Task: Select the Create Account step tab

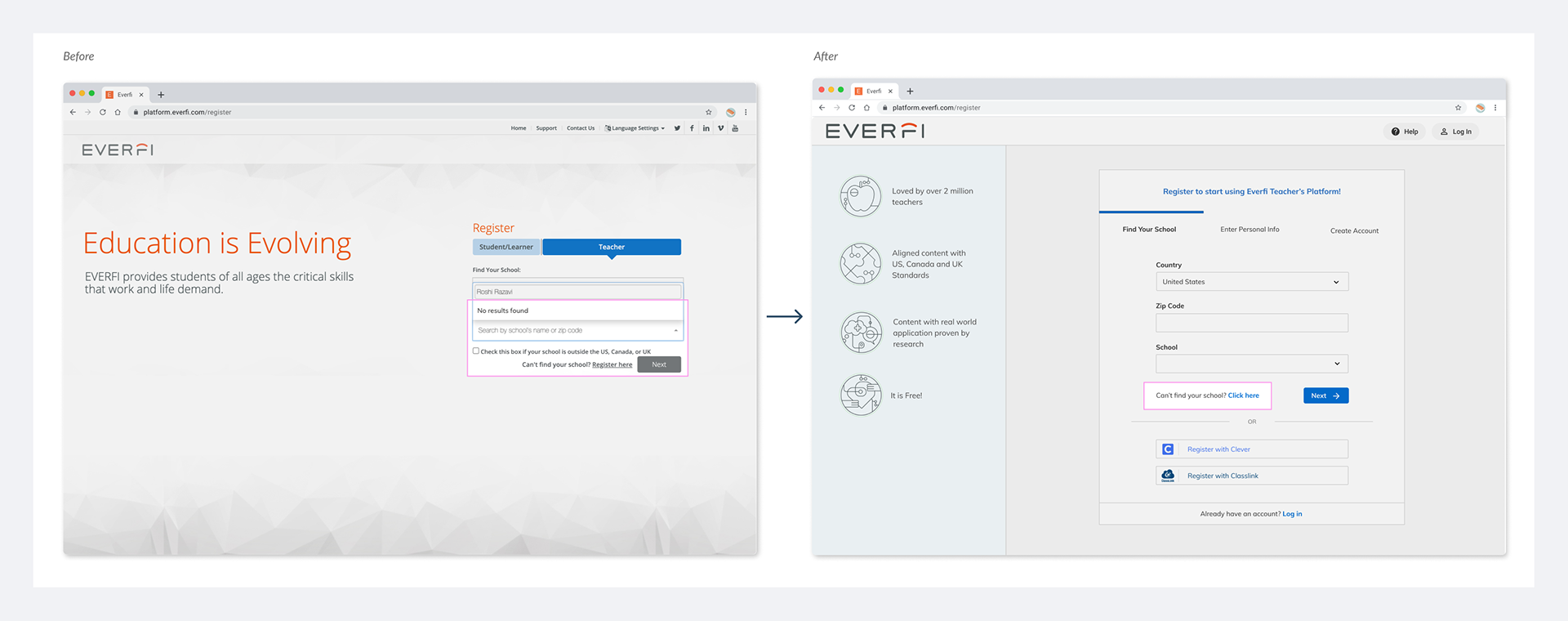Action: click(1354, 231)
